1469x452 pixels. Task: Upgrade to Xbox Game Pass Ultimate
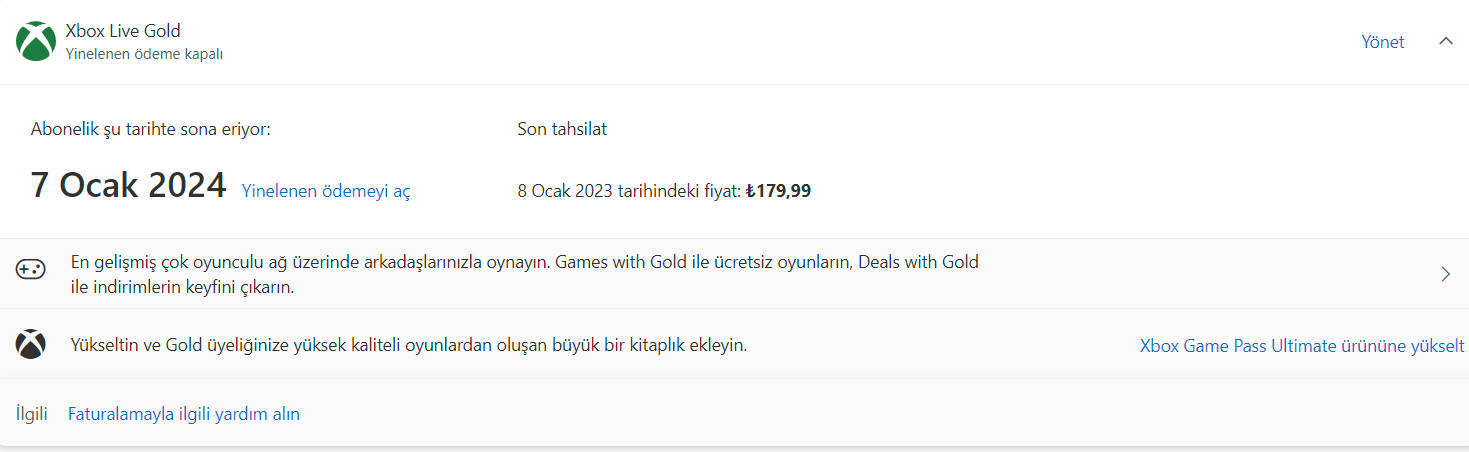pos(1301,346)
